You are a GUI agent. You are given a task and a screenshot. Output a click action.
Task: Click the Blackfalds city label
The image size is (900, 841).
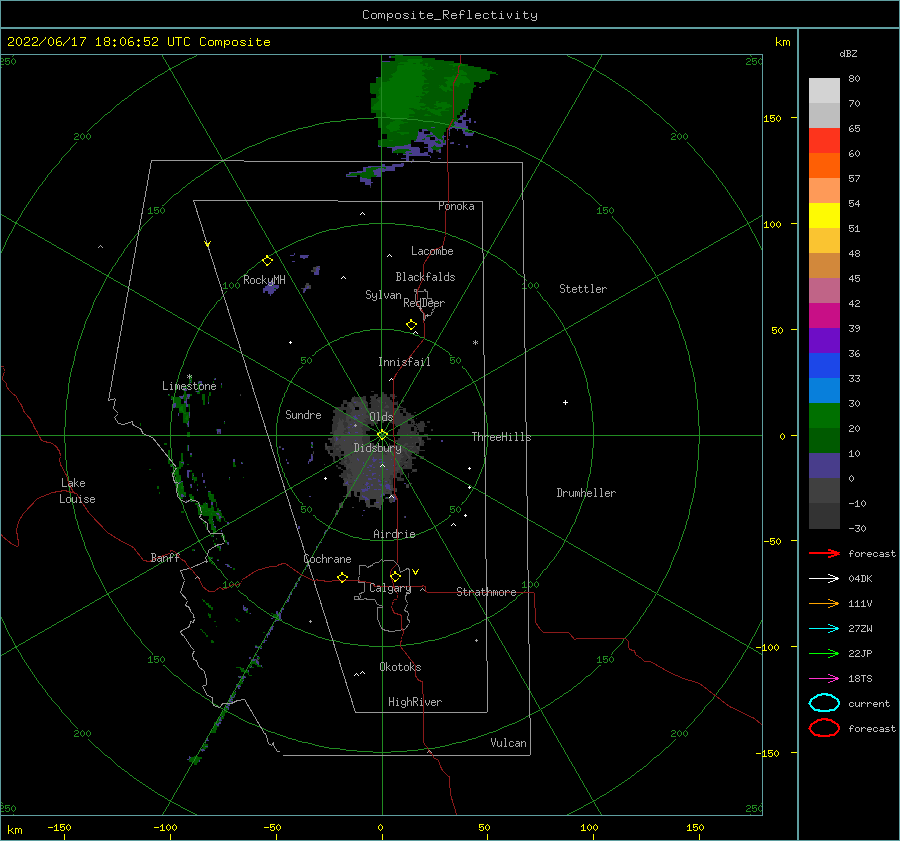pyautogui.click(x=425, y=277)
